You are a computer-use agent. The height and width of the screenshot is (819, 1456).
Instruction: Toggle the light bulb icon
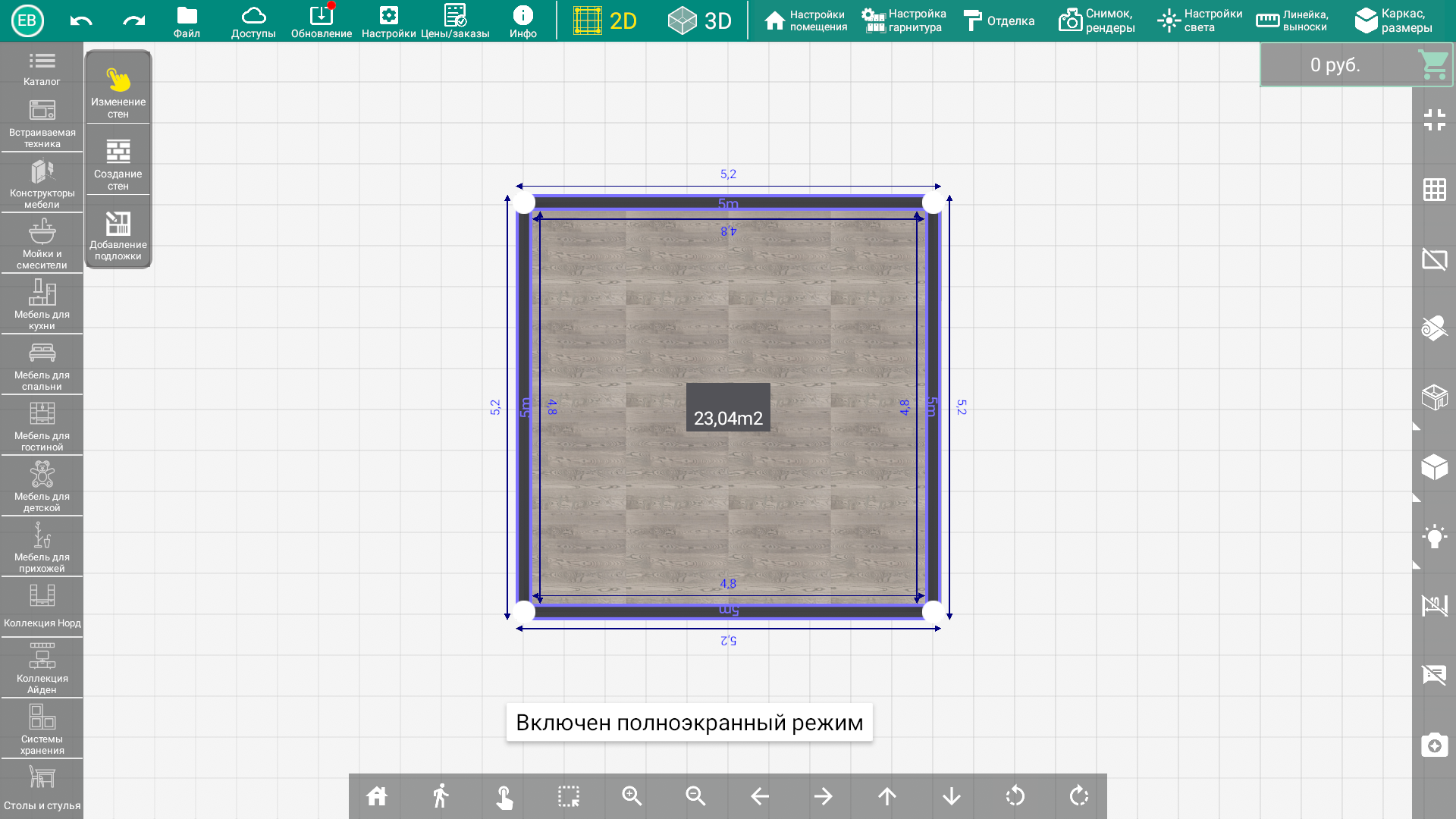click(x=1435, y=536)
